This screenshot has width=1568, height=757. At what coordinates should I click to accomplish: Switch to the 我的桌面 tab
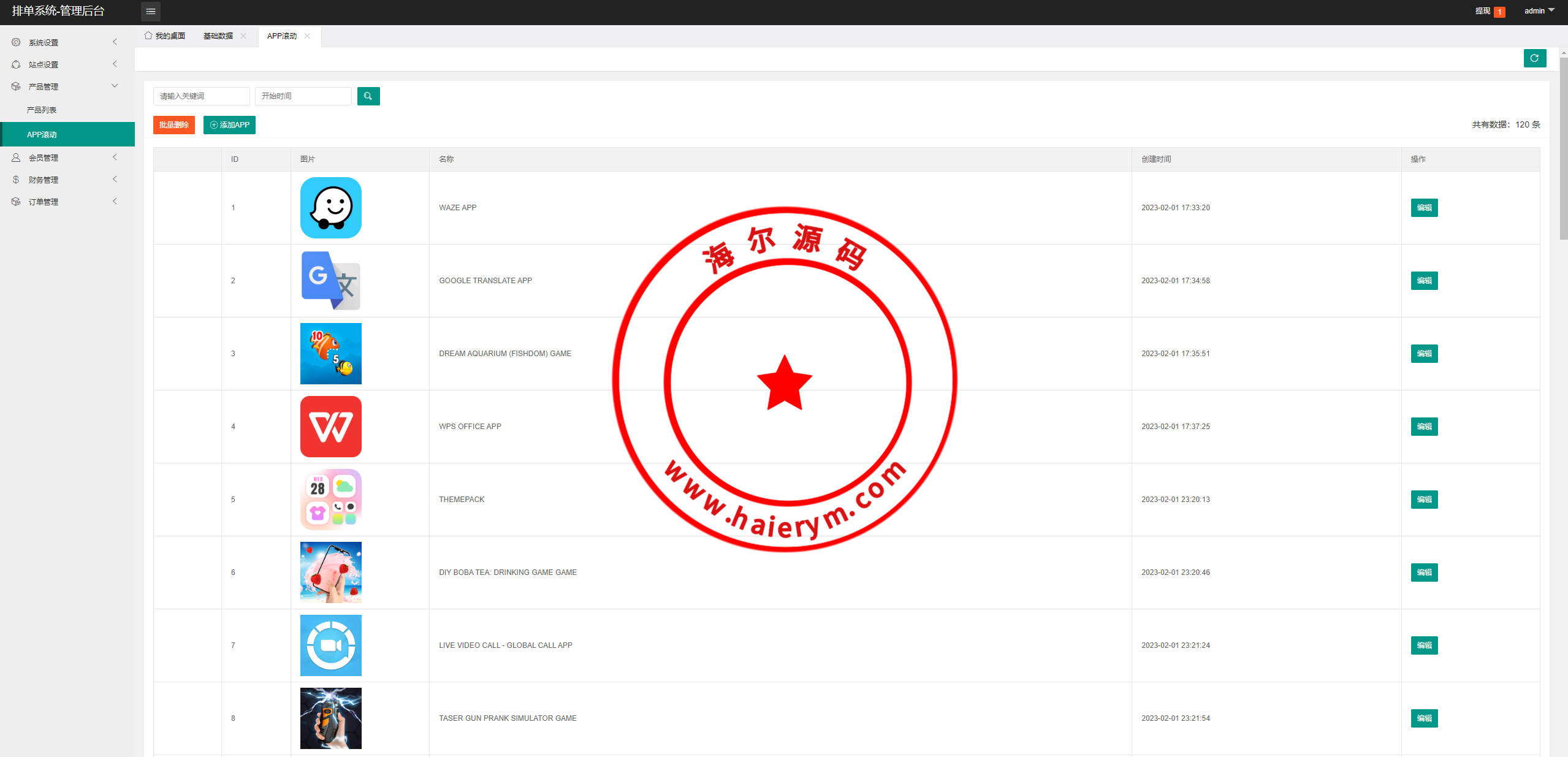165,36
